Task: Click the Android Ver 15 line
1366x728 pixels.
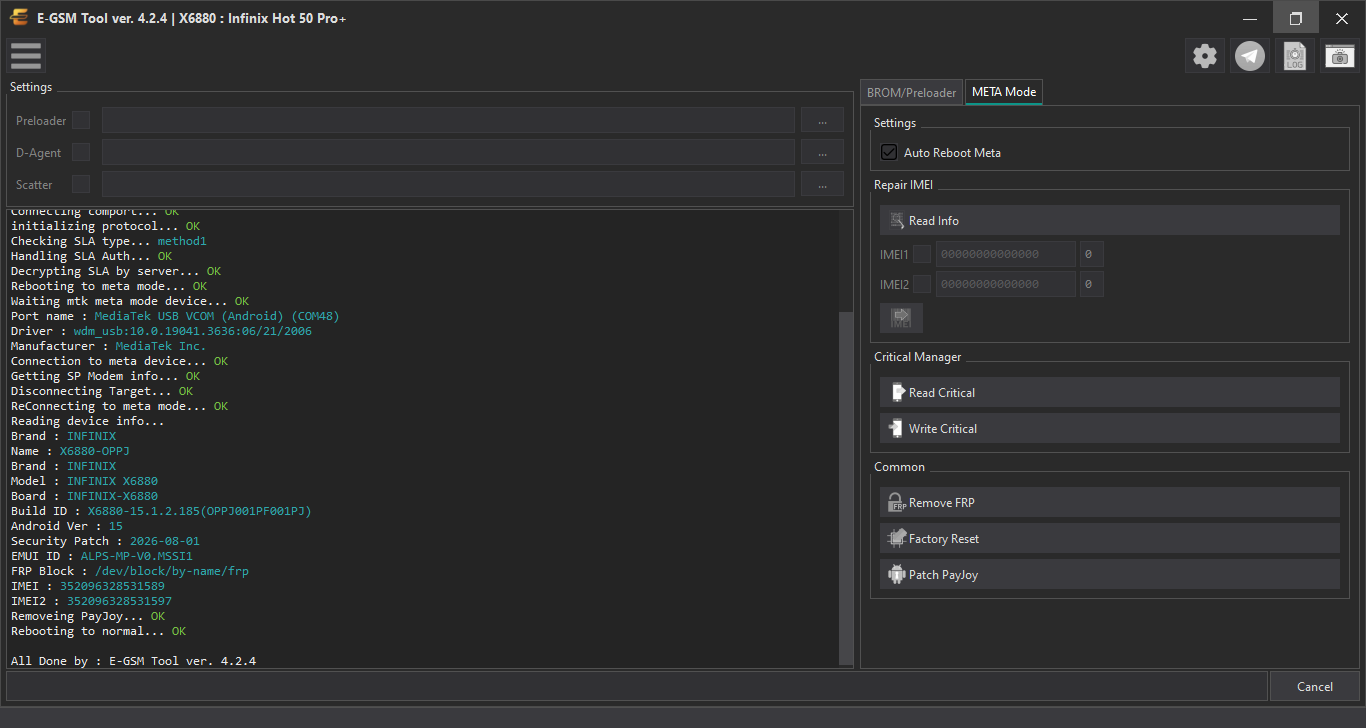Action: click(x=67, y=526)
